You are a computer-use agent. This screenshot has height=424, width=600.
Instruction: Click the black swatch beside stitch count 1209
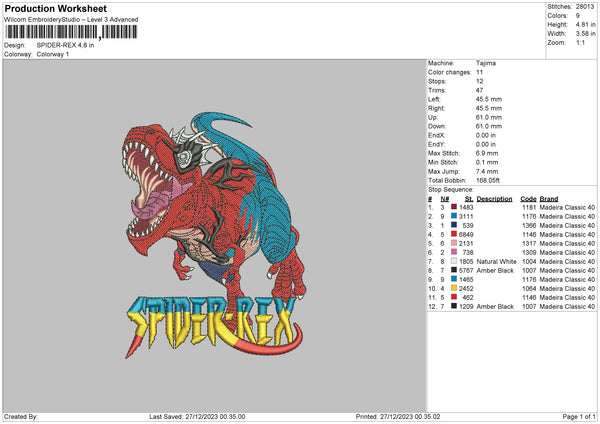coord(454,306)
